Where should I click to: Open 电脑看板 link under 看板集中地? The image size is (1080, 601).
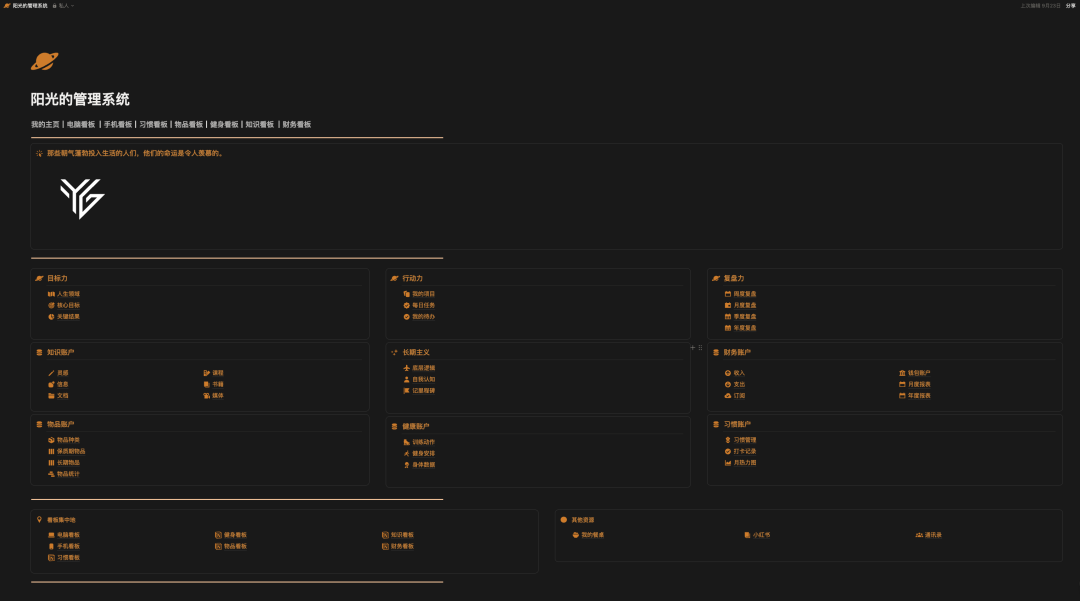pyautogui.click(x=68, y=535)
